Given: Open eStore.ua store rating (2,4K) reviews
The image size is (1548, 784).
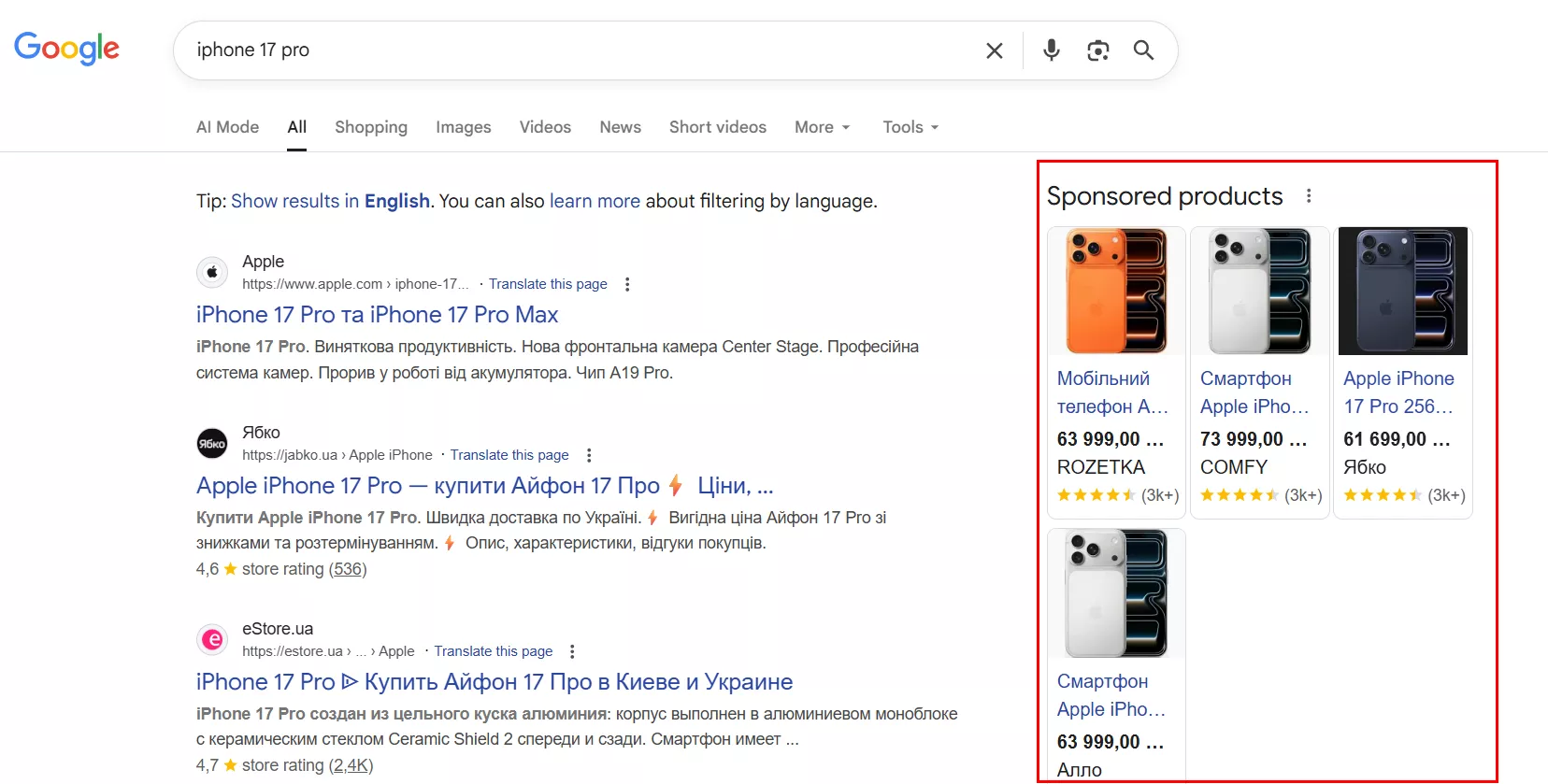Looking at the screenshot, I should tap(351, 765).
